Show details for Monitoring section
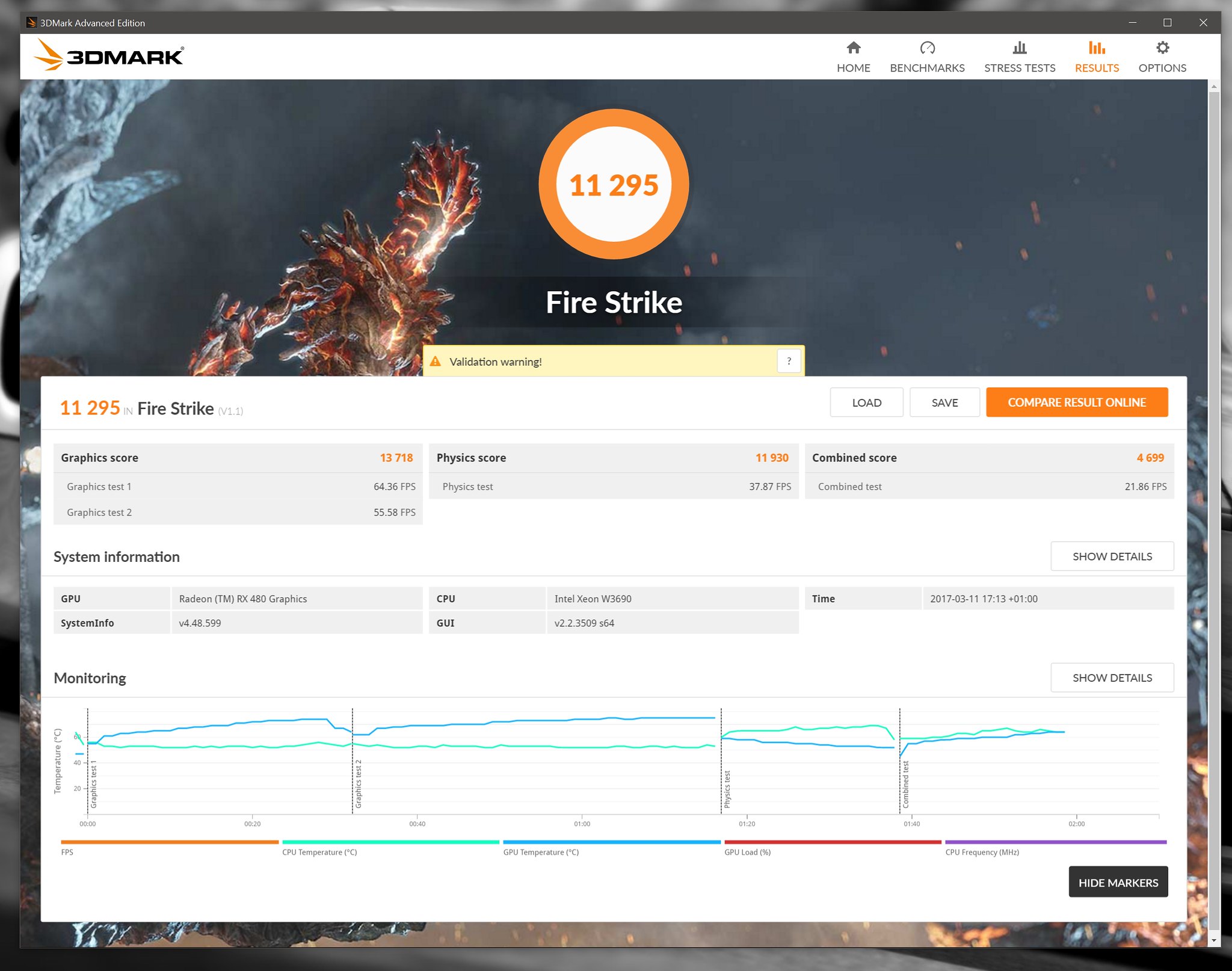This screenshot has width=1232, height=971. pyautogui.click(x=1112, y=678)
